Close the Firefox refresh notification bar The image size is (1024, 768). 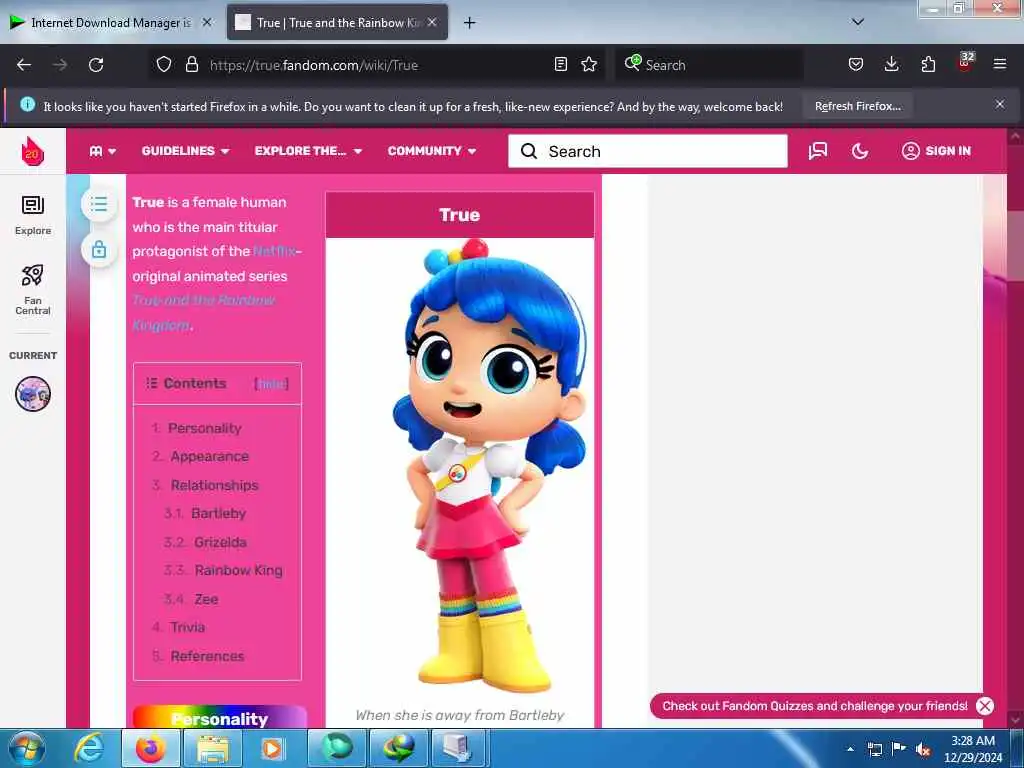(x=1000, y=104)
